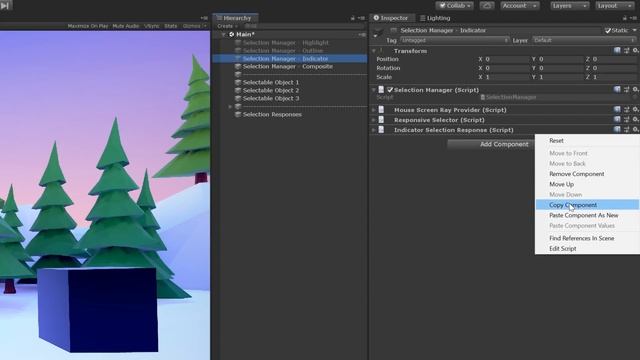The image size is (640, 360).
Task: Open Transform presets icon
Action: tap(627, 51)
